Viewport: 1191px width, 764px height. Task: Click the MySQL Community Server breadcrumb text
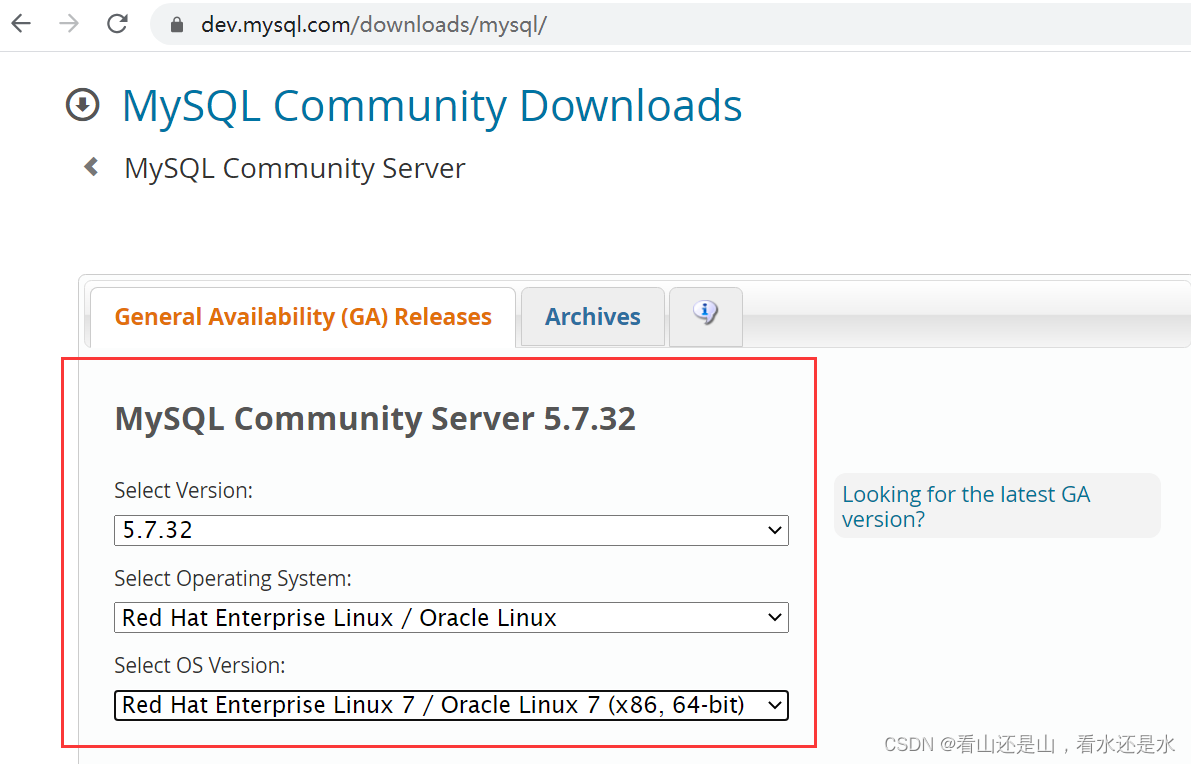[x=295, y=169]
